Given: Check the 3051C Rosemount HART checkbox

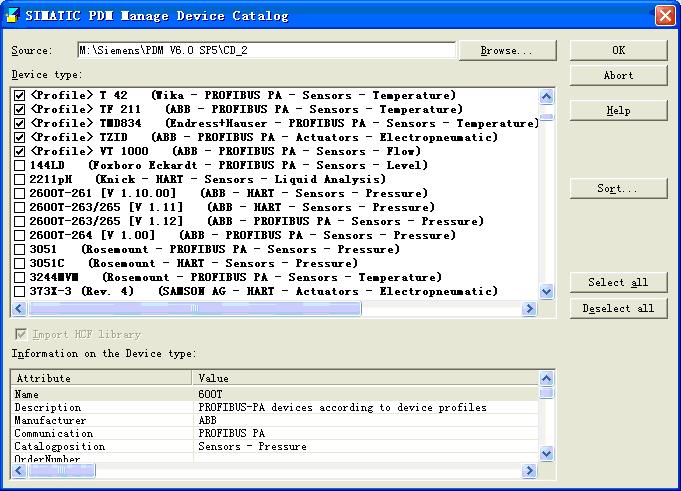Looking at the screenshot, I should [20, 263].
